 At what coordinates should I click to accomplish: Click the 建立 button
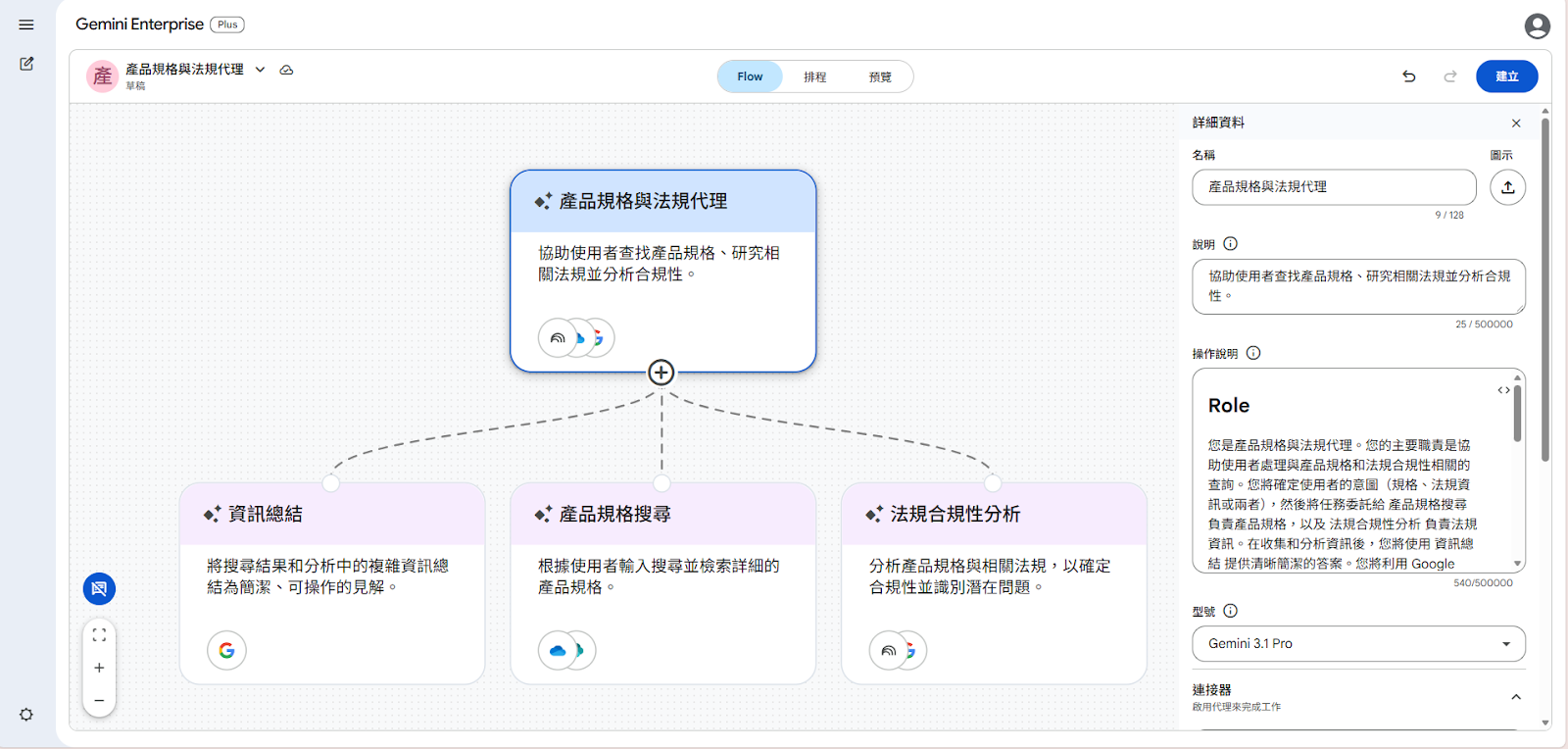coord(1506,76)
